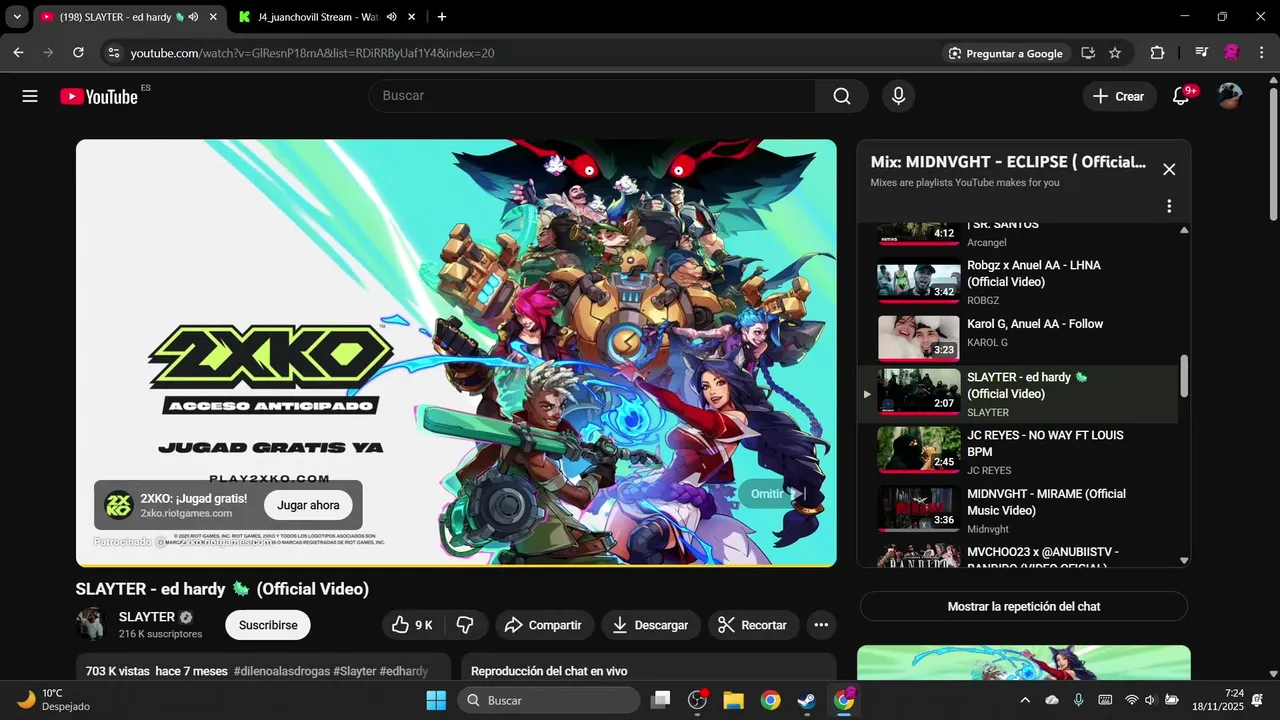View site information icon in address bar
The width and height of the screenshot is (1280, 720).
113,53
